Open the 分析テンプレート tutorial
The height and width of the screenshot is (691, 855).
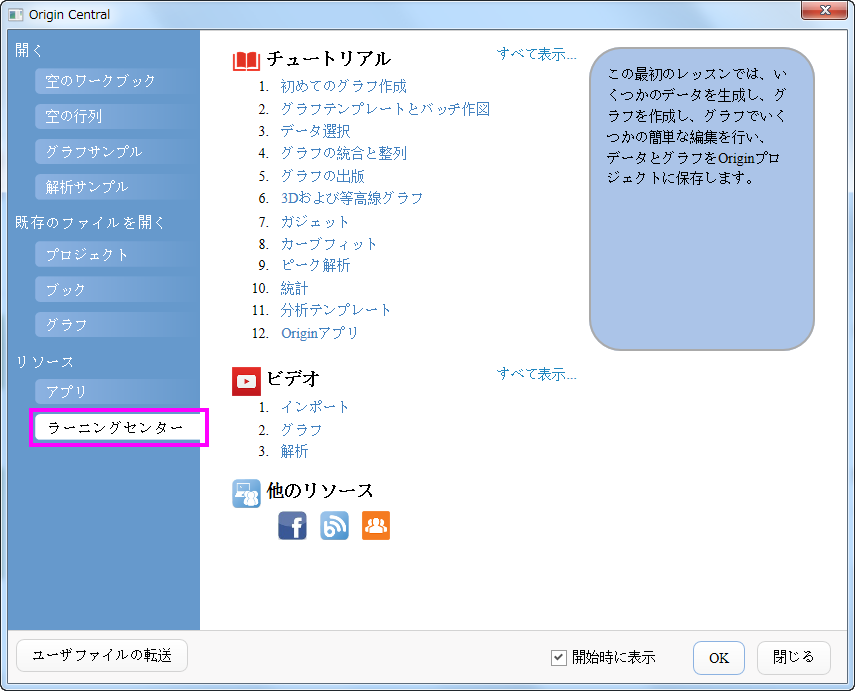336,310
